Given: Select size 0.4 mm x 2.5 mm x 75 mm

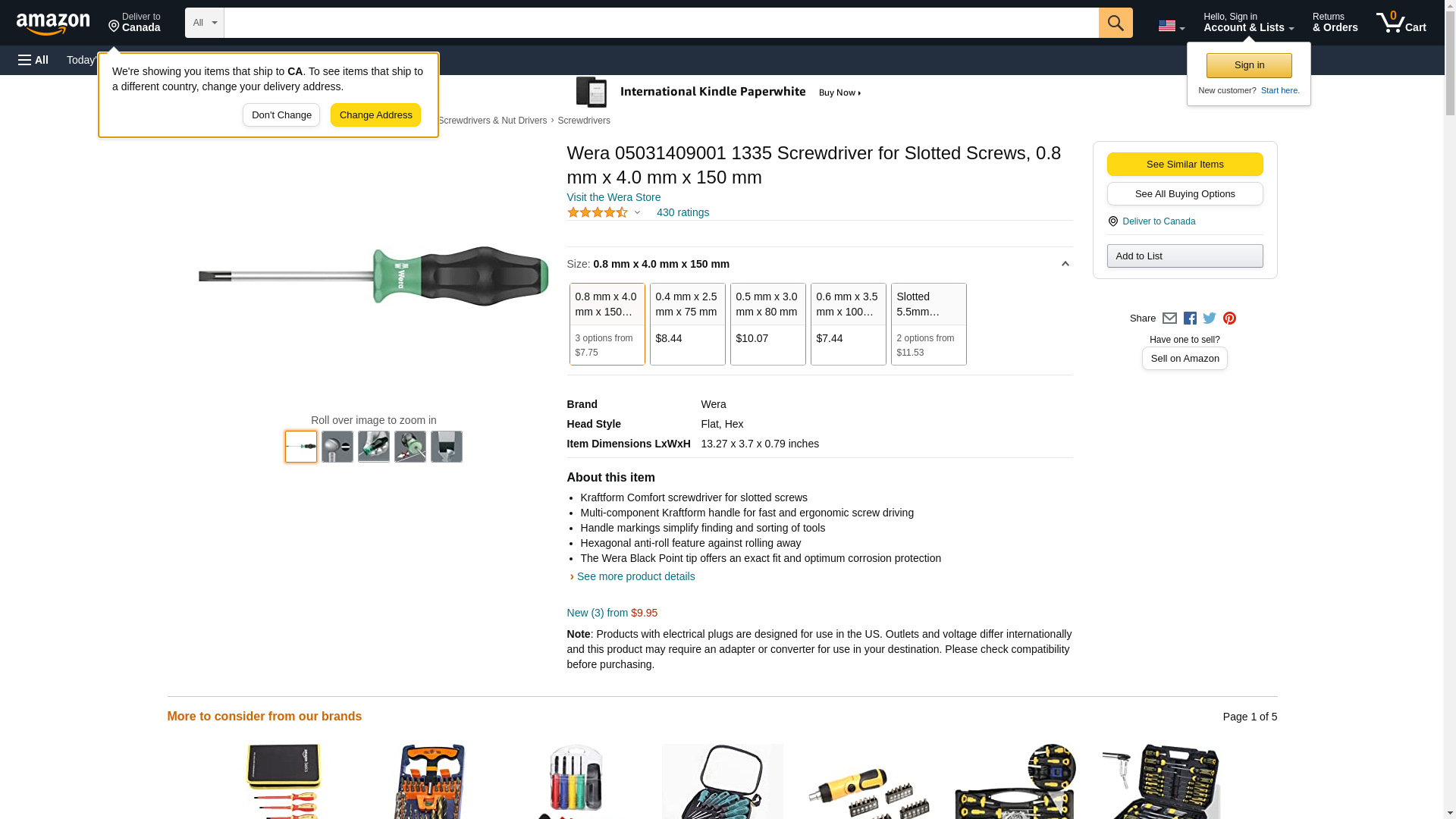Looking at the screenshot, I should coord(687,324).
